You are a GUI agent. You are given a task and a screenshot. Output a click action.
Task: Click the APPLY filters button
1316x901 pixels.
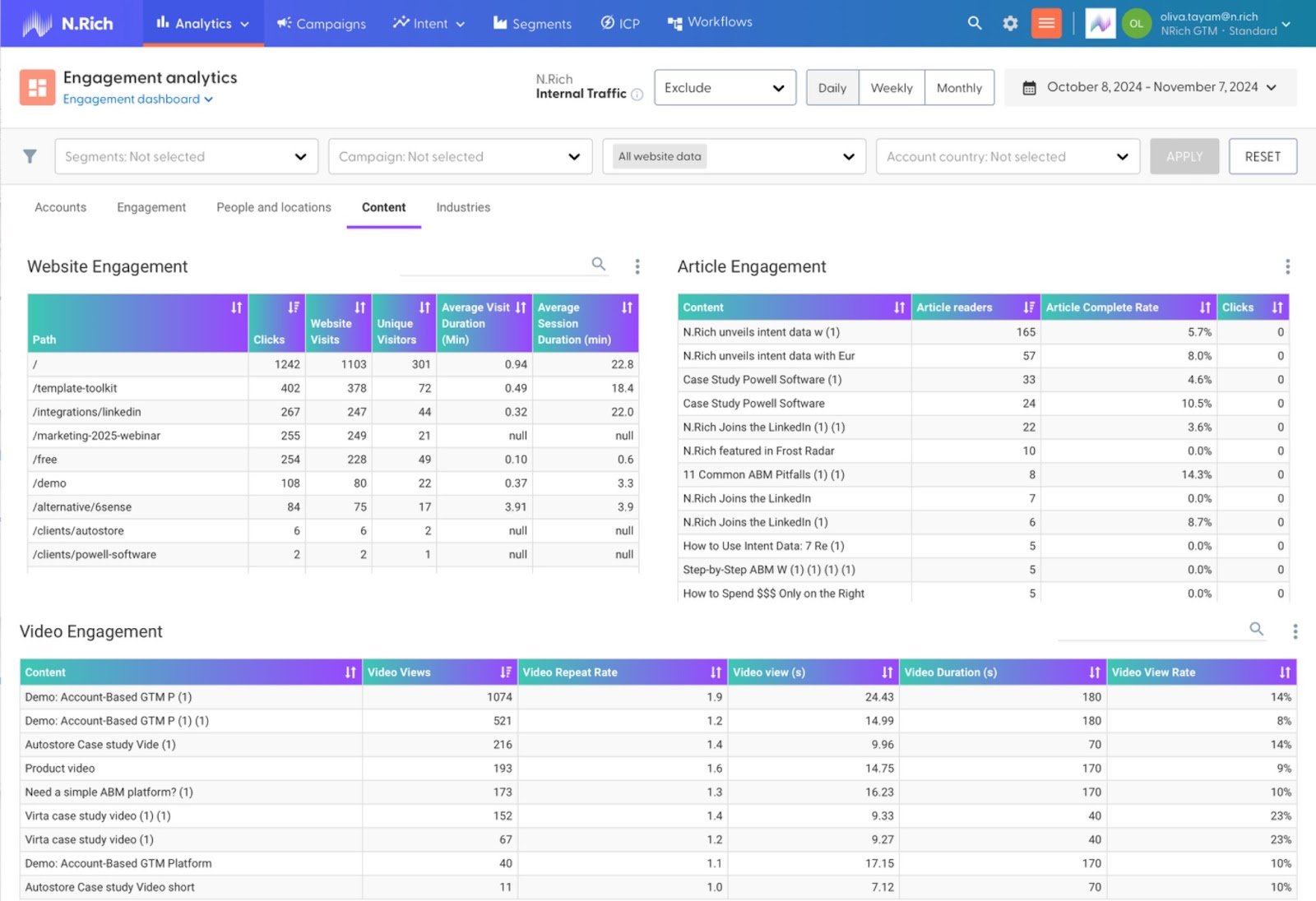coord(1184,156)
